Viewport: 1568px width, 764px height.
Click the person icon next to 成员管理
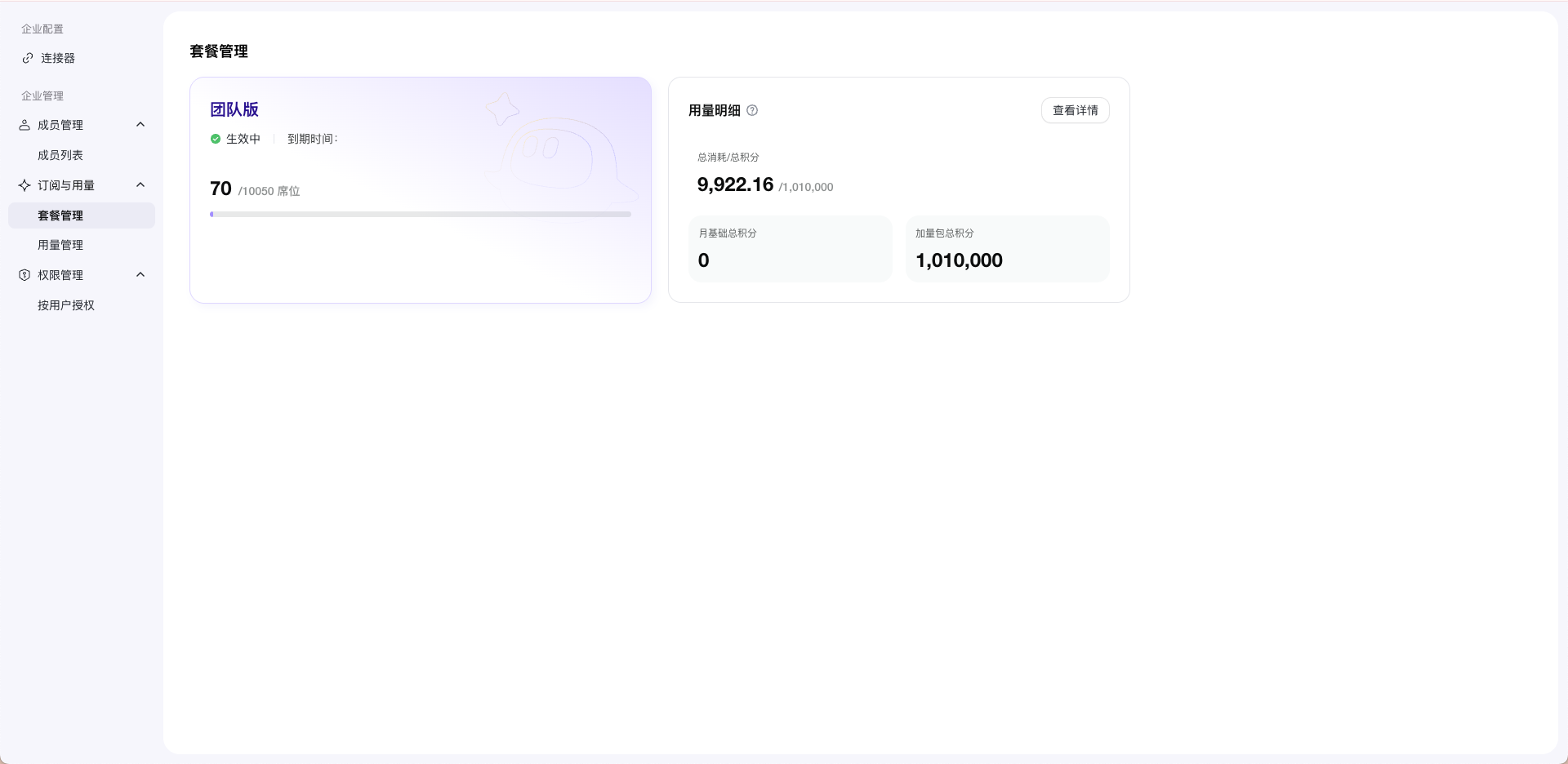[x=24, y=125]
